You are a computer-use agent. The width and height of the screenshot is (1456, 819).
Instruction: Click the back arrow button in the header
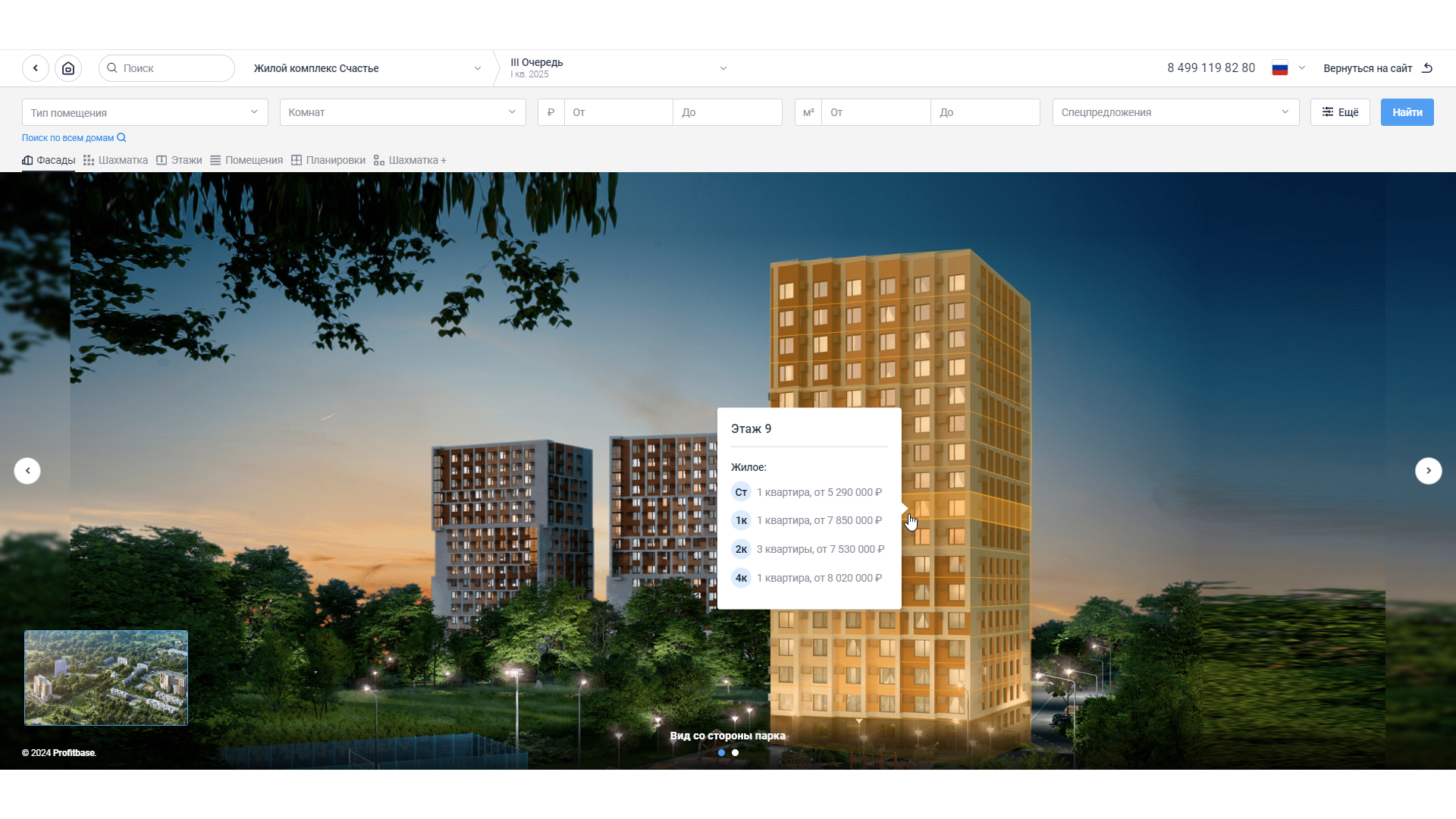pyautogui.click(x=36, y=68)
